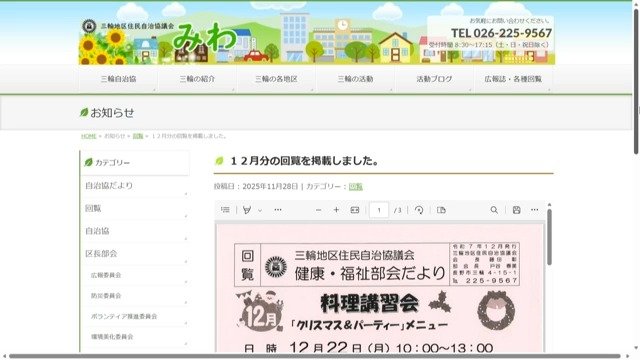
Task: Click the horizontal scrollbar at bottom
Action: coord(314,356)
